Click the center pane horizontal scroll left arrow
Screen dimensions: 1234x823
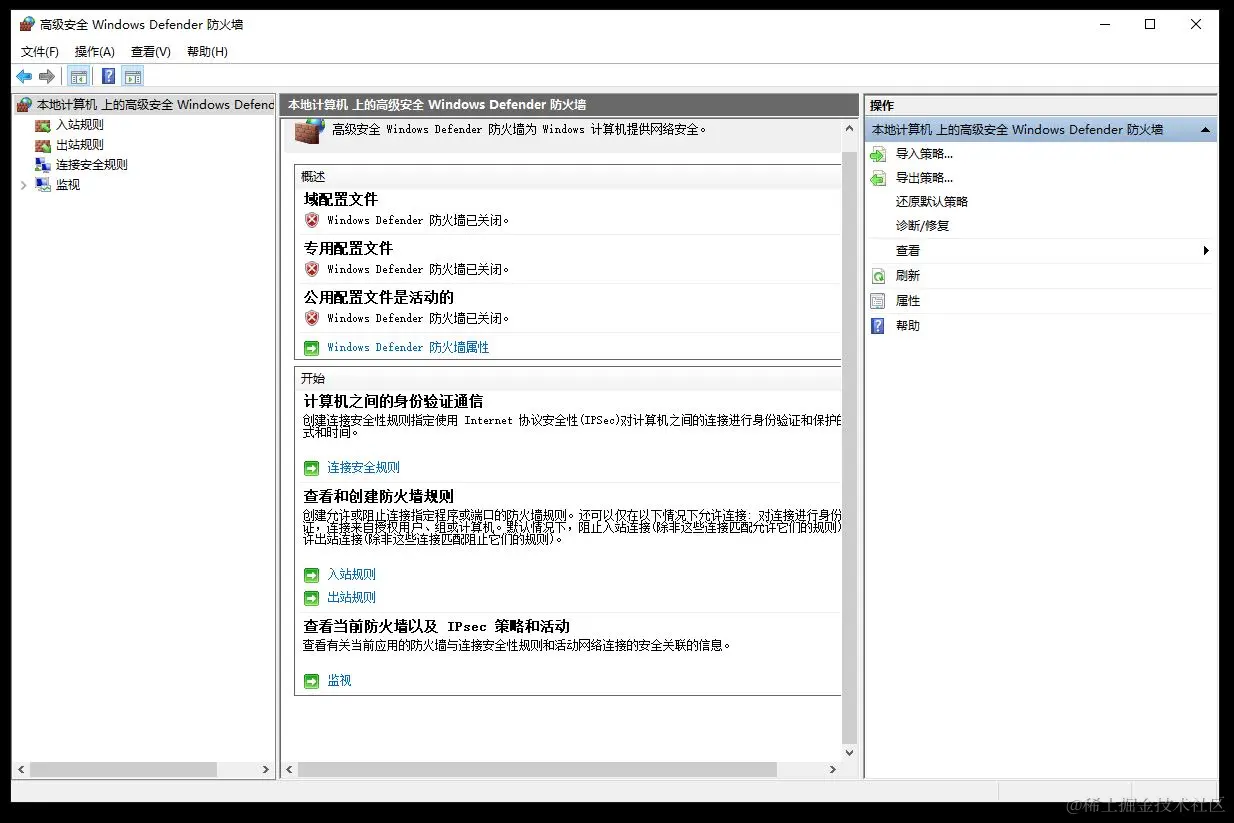click(x=290, y=770)
